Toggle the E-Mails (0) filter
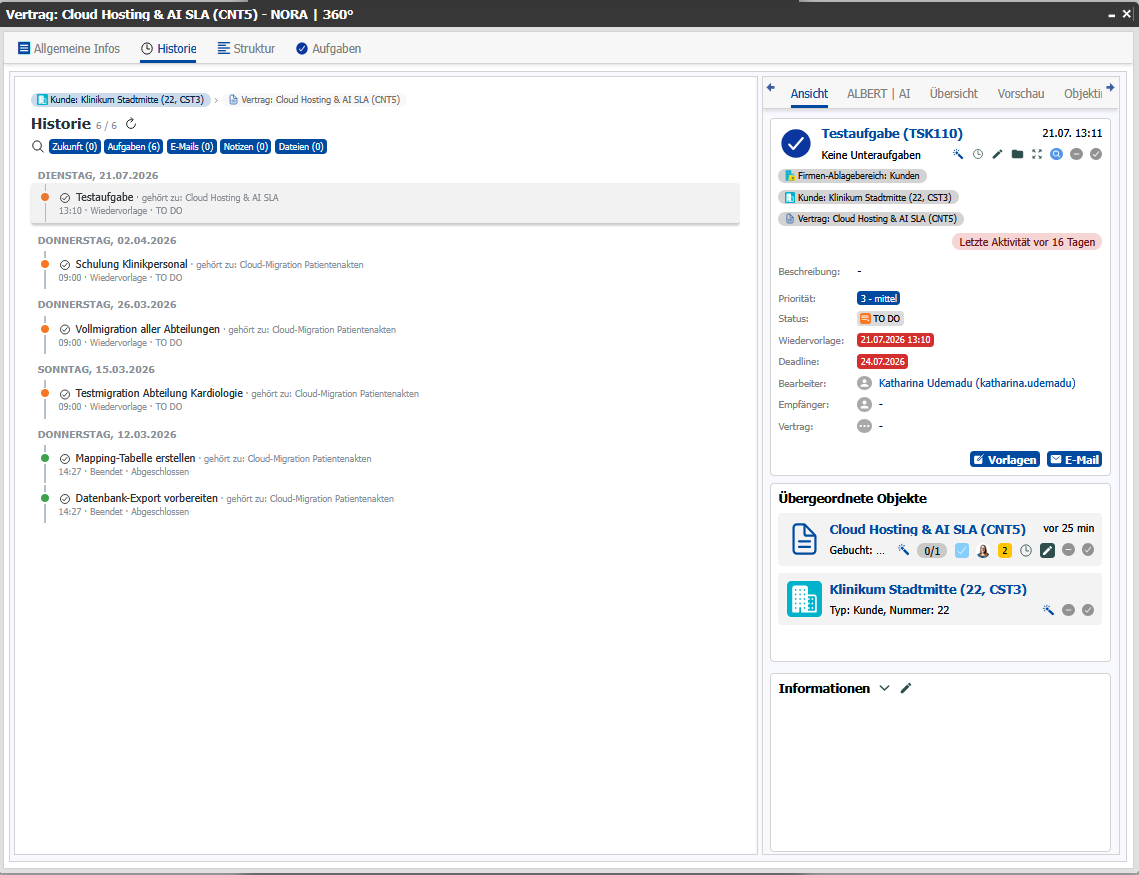The width and height of the screenshot is (1139, 875). (192, 147)
